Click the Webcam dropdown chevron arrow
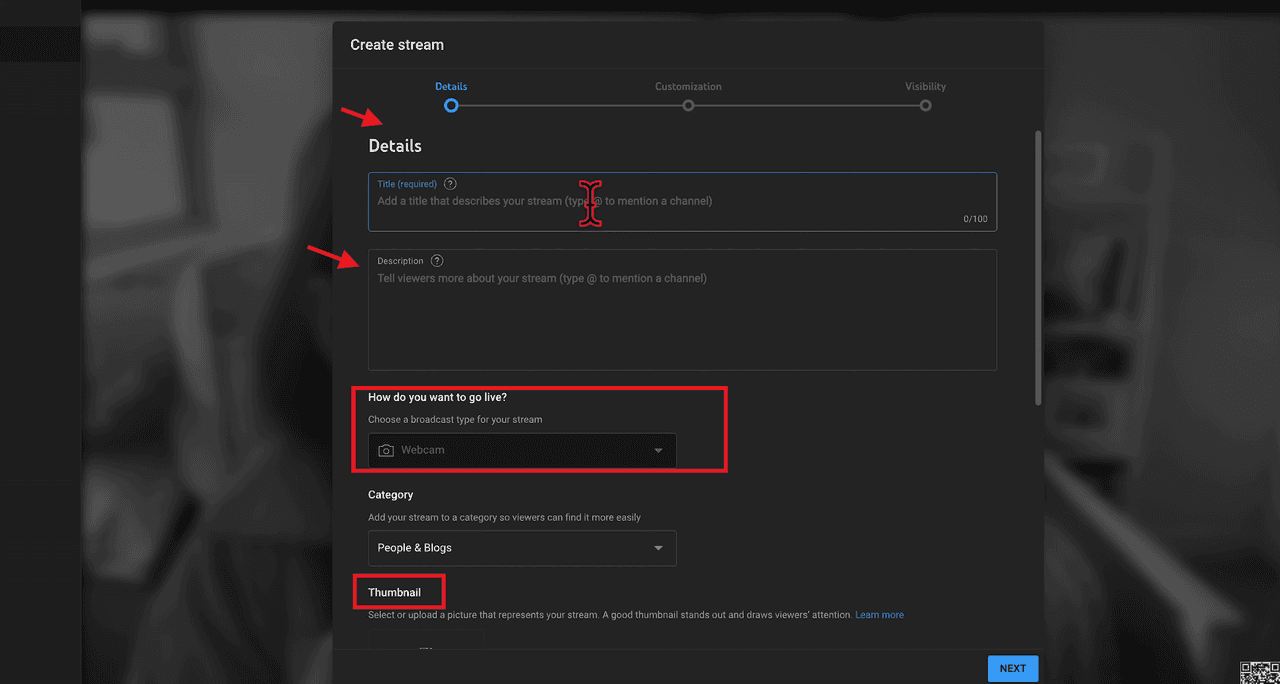Screen dimensions: 1280x684 click(x=658, y=450)
